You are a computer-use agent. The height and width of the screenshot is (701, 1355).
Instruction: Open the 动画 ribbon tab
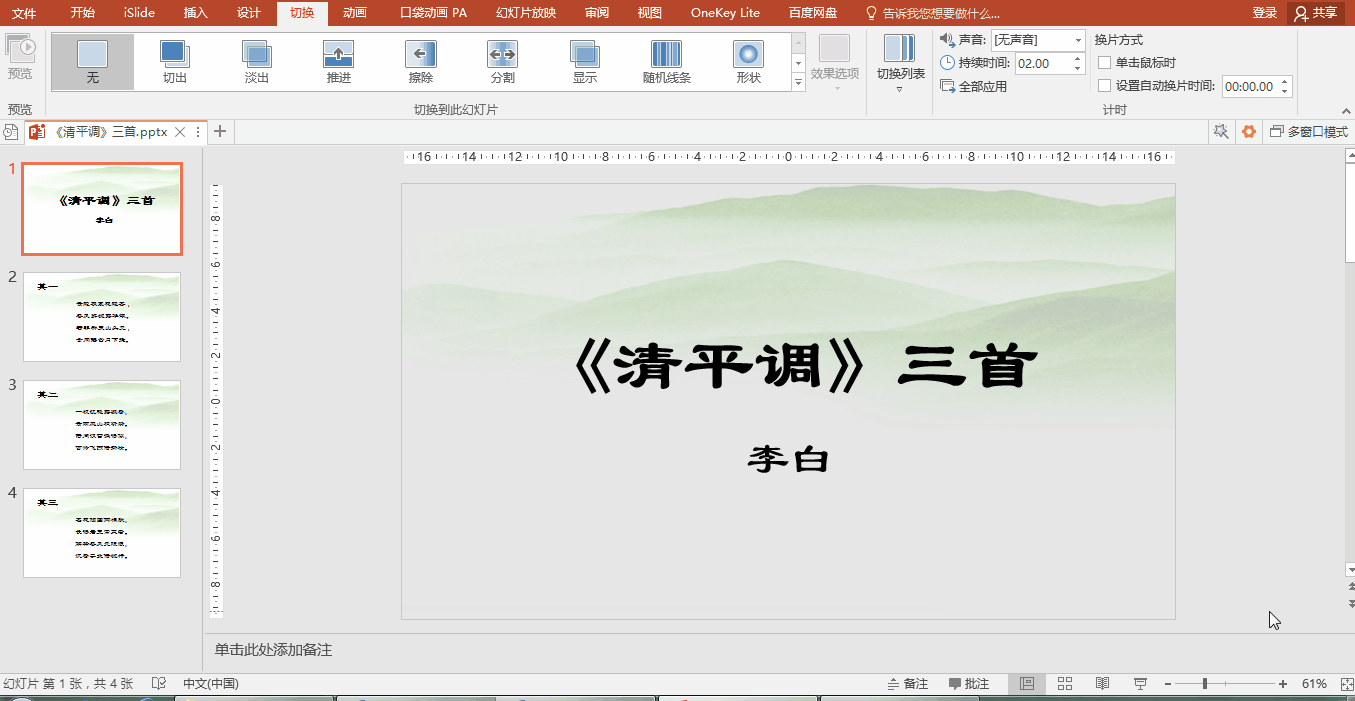coord(354,13)
